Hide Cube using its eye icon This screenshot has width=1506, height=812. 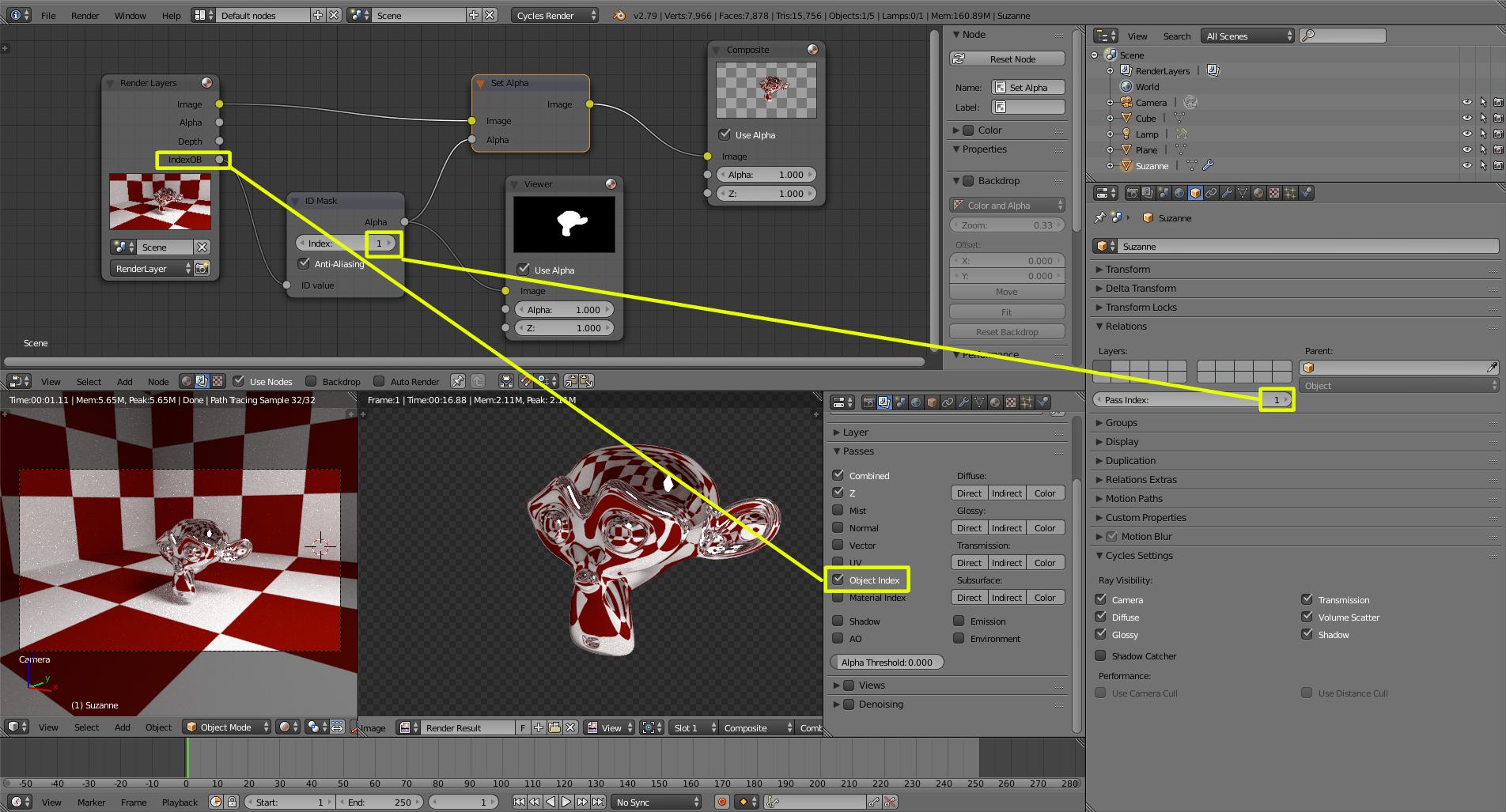(1466, 118)
